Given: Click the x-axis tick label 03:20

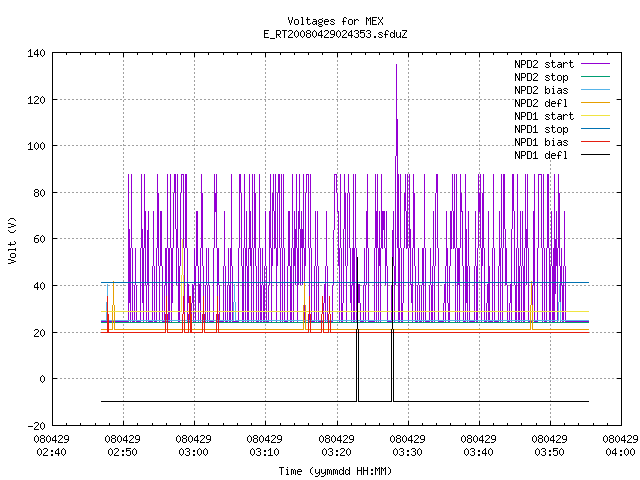Looking at the screenshot, I should [x=336, y=452].
